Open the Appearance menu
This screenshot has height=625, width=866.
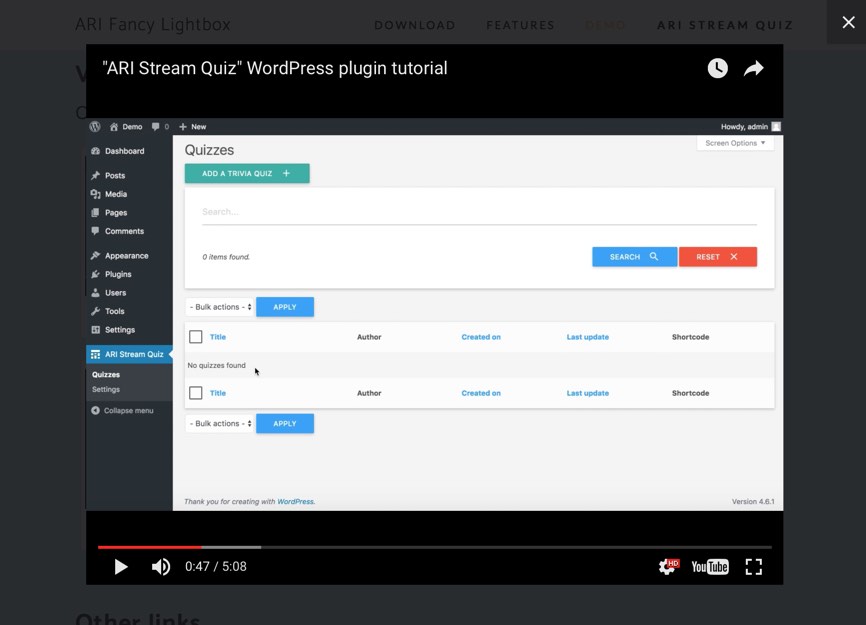pyautogui.click(x=120, y=256)
